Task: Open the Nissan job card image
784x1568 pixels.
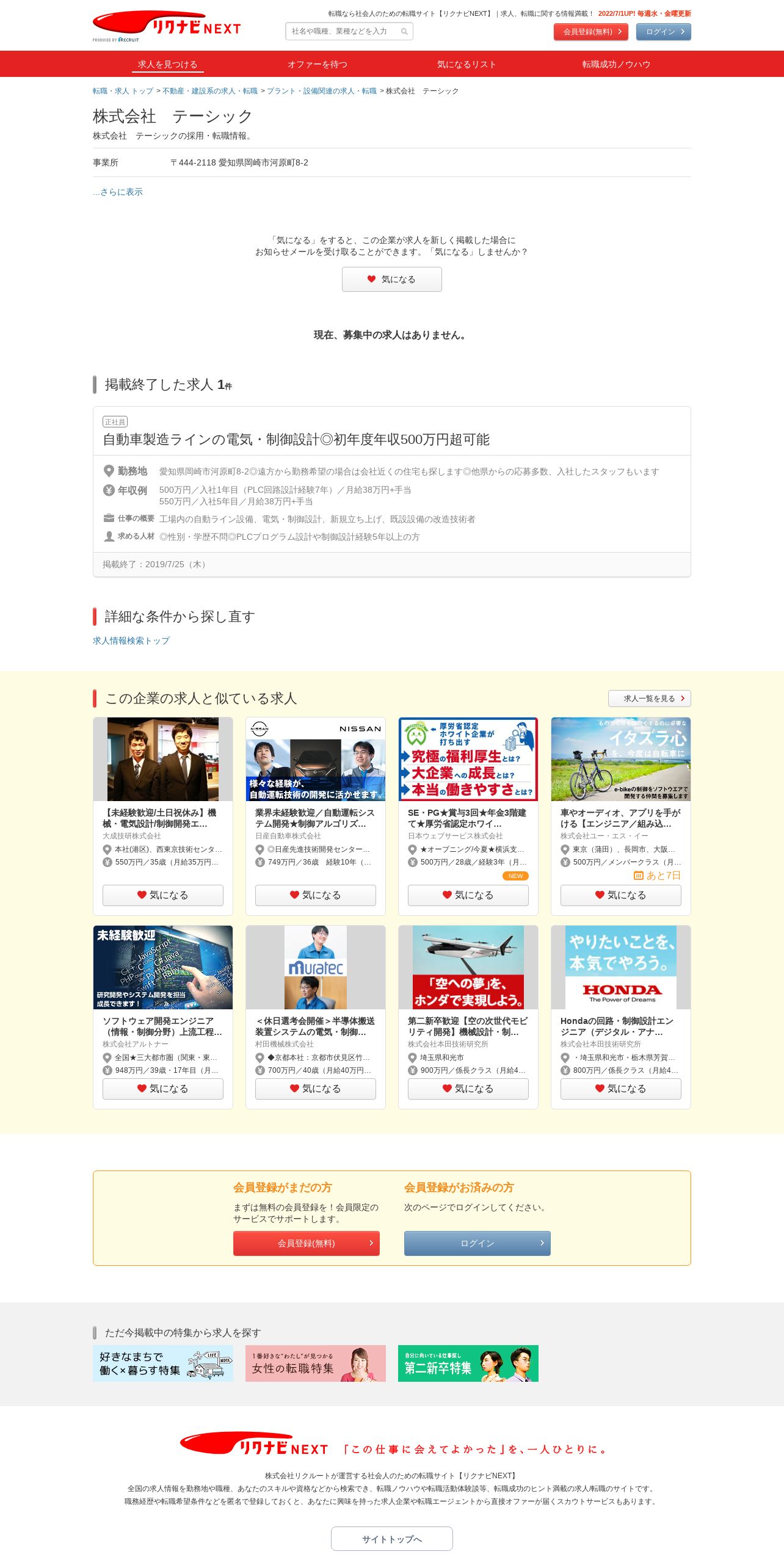Action: click(316, 759)
